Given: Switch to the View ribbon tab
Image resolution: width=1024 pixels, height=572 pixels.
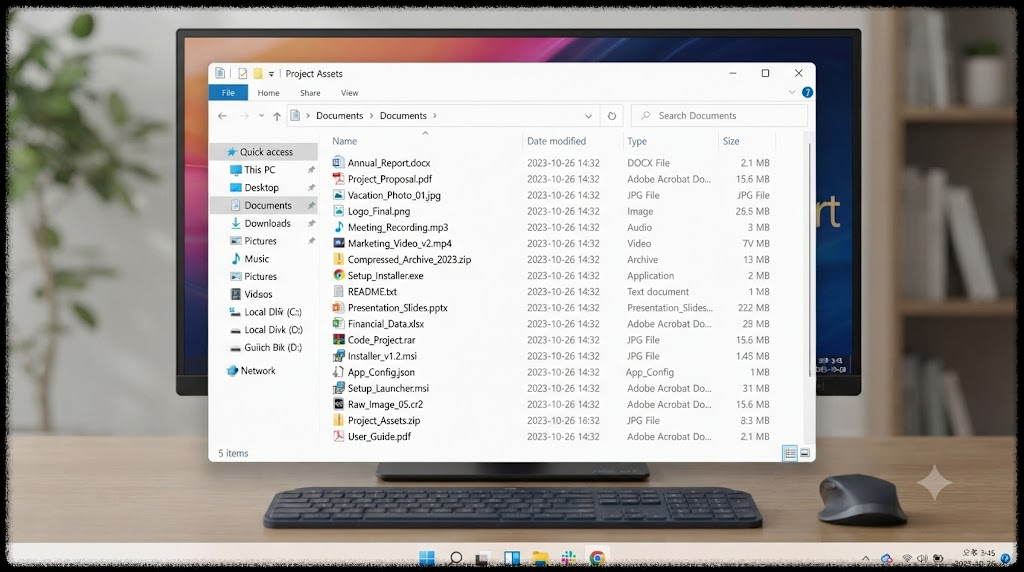Looking at the screenshot, I should (349, 93).
